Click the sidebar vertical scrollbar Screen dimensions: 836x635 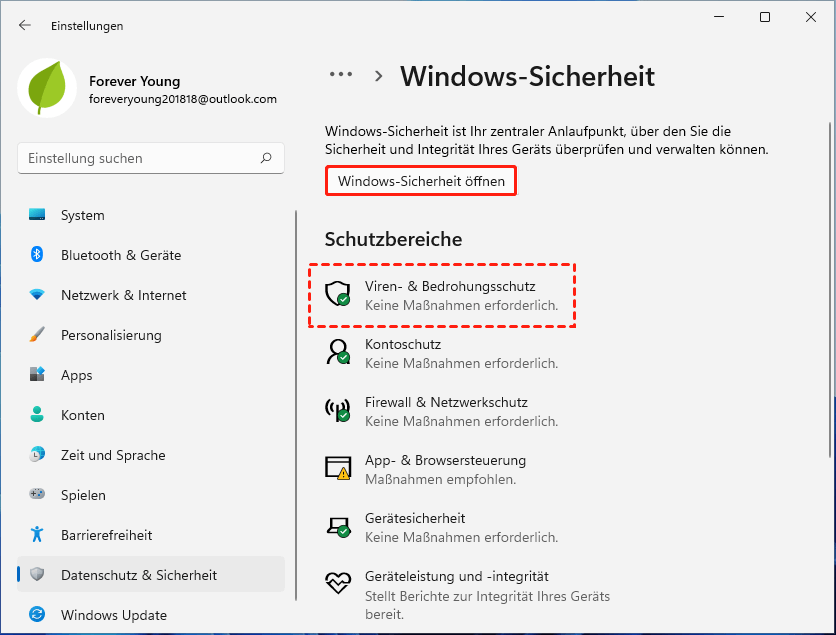coord(296,400)
